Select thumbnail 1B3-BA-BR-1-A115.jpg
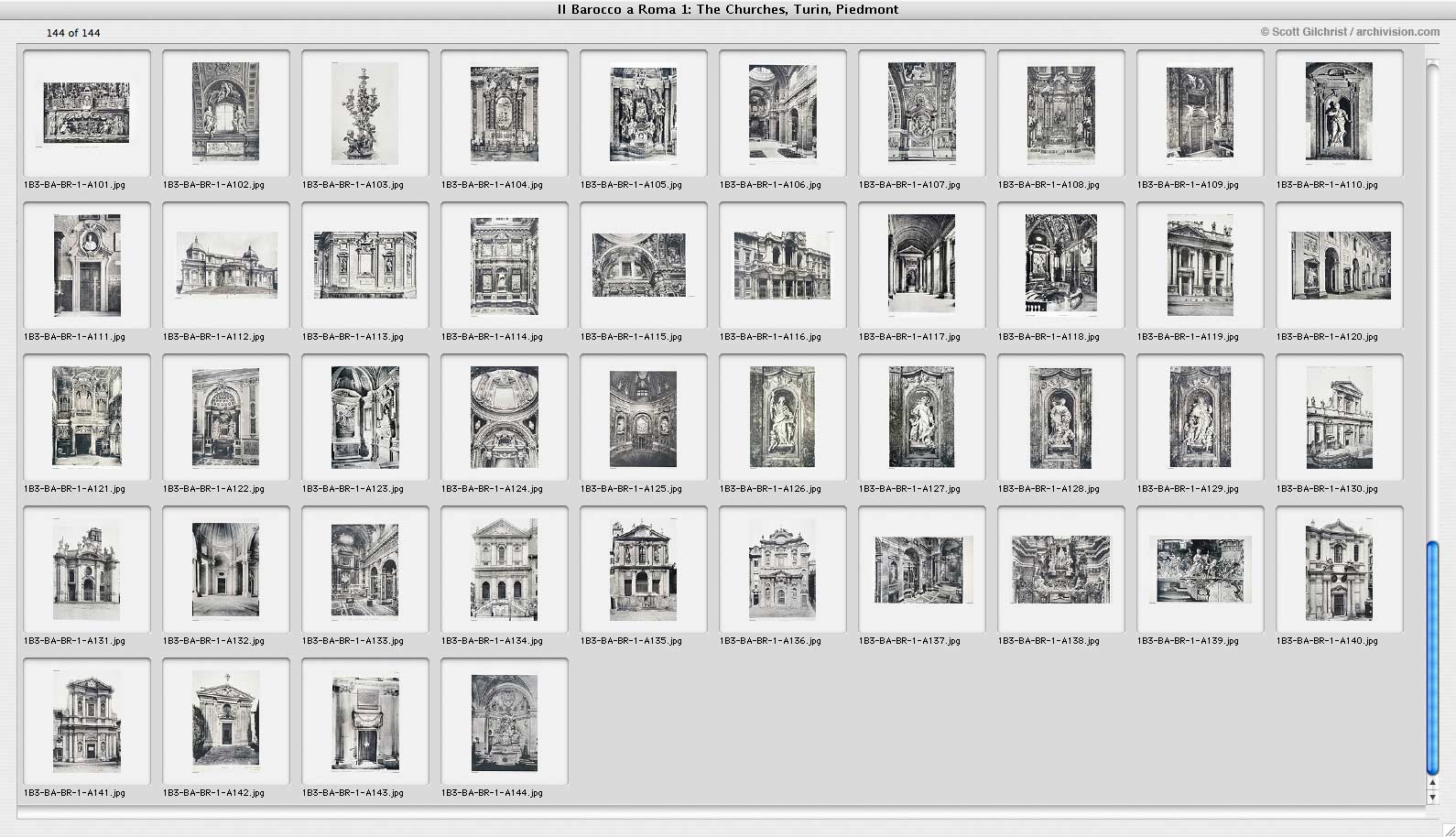The height and width of the screenshot is (837, 1456). click(644, 265)
